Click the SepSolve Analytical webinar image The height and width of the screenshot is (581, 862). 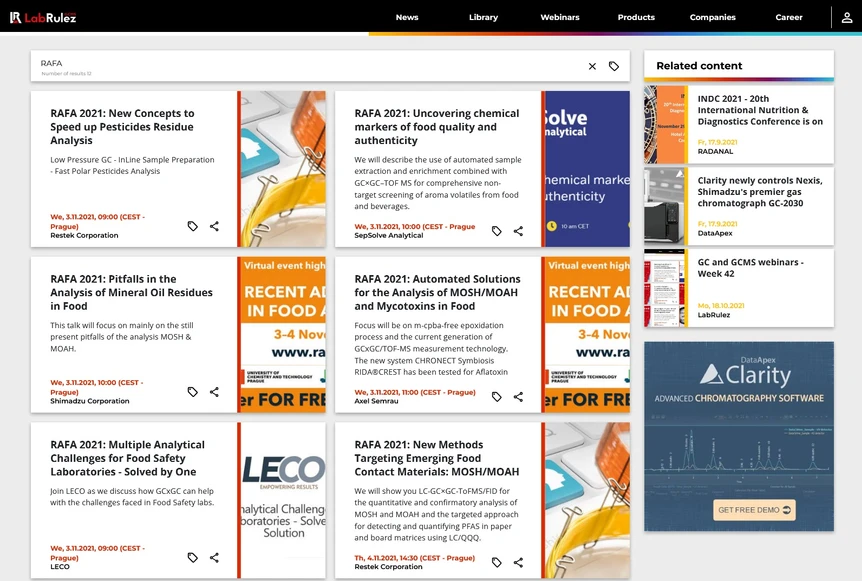(587, 169)
